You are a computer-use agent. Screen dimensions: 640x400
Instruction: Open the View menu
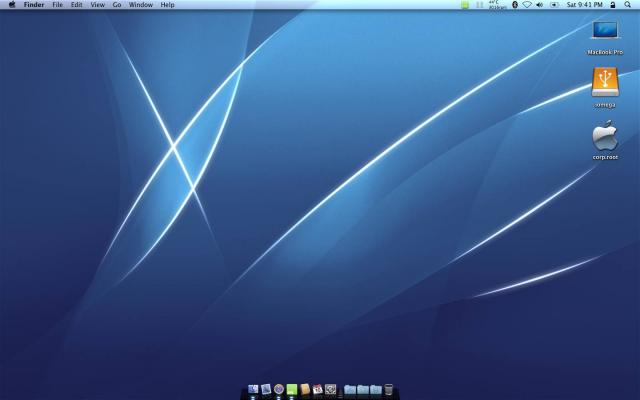point(98,5)
